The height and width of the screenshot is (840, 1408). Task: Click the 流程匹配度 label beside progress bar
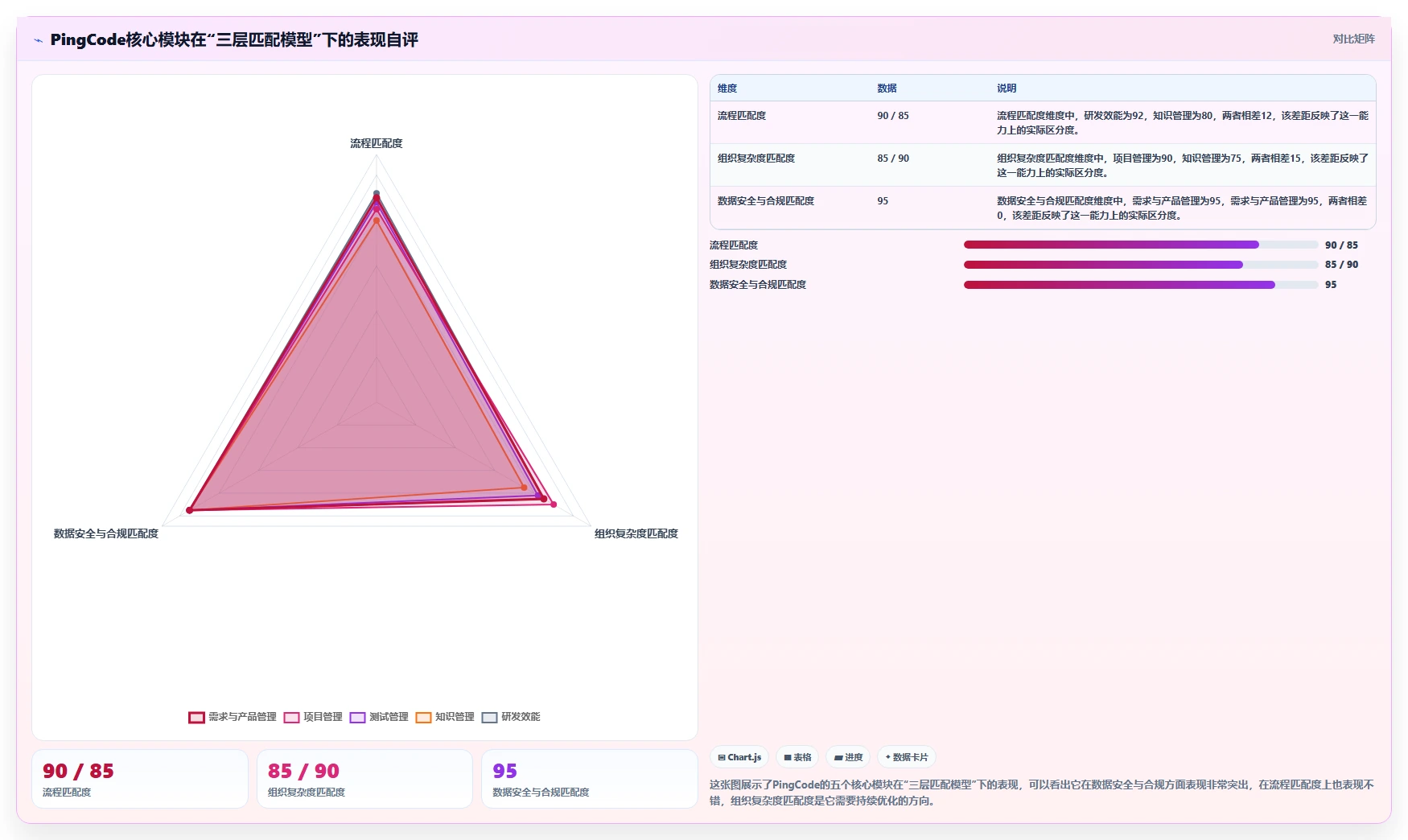(734, 245)
